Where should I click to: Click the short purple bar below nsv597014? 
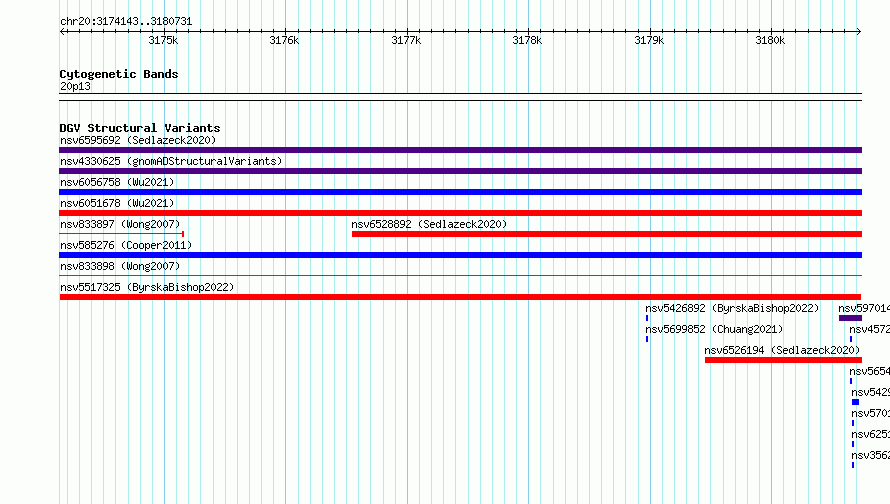[850, 318]
